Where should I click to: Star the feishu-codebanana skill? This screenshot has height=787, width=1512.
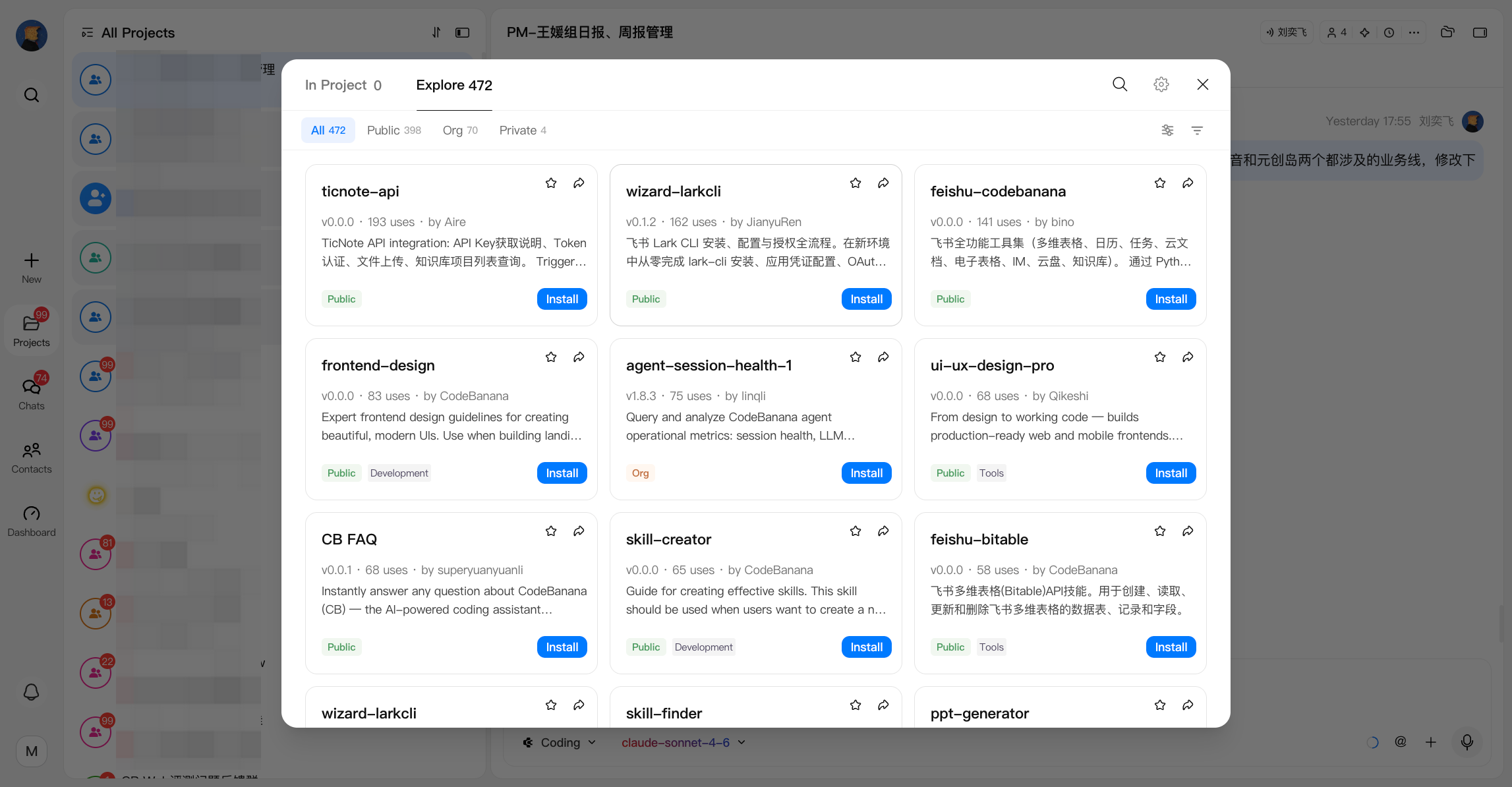[1160, 183]
